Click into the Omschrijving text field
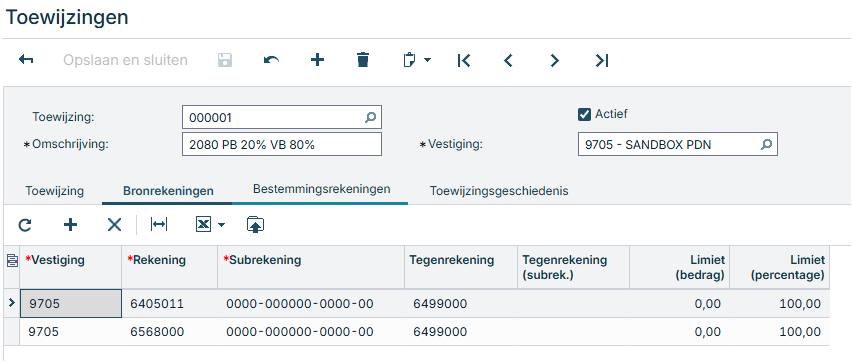853x363 pixels. [282, 145]
